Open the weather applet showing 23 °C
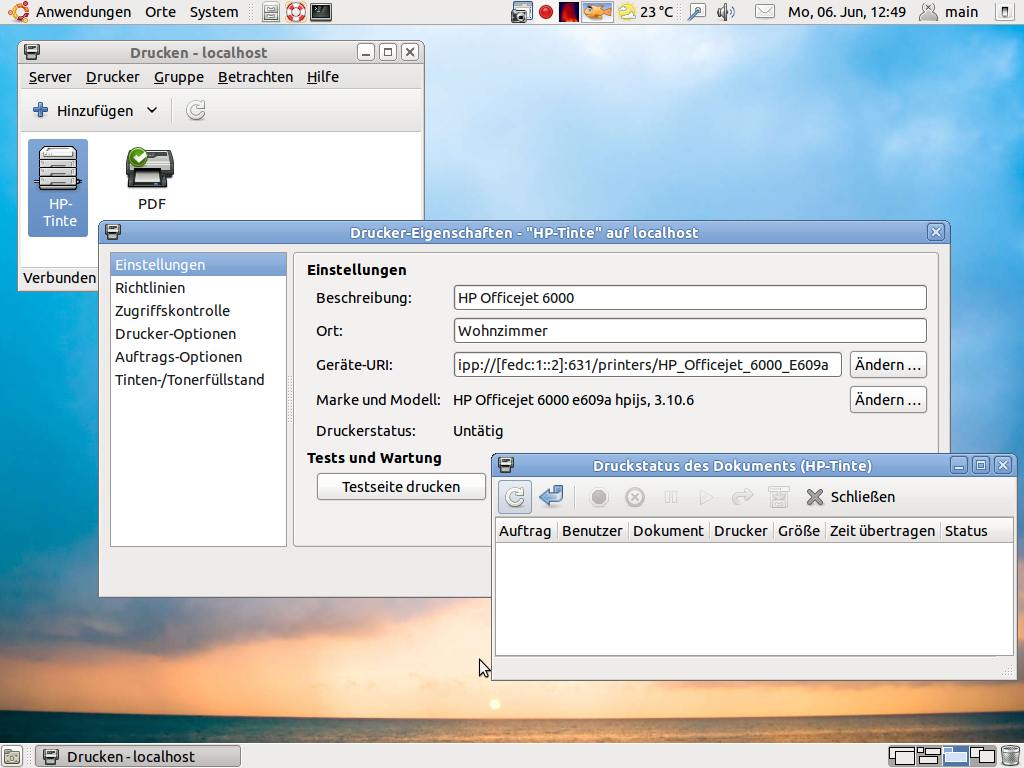Image resolution: width=1024 pixels, height=768 pixels. (645, 12)
